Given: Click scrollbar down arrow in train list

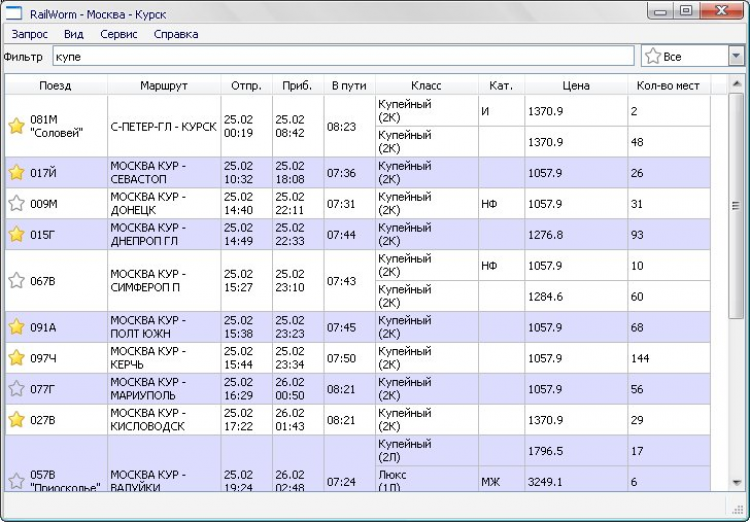Looking at the screenshot, I should [x=736, y=481].
